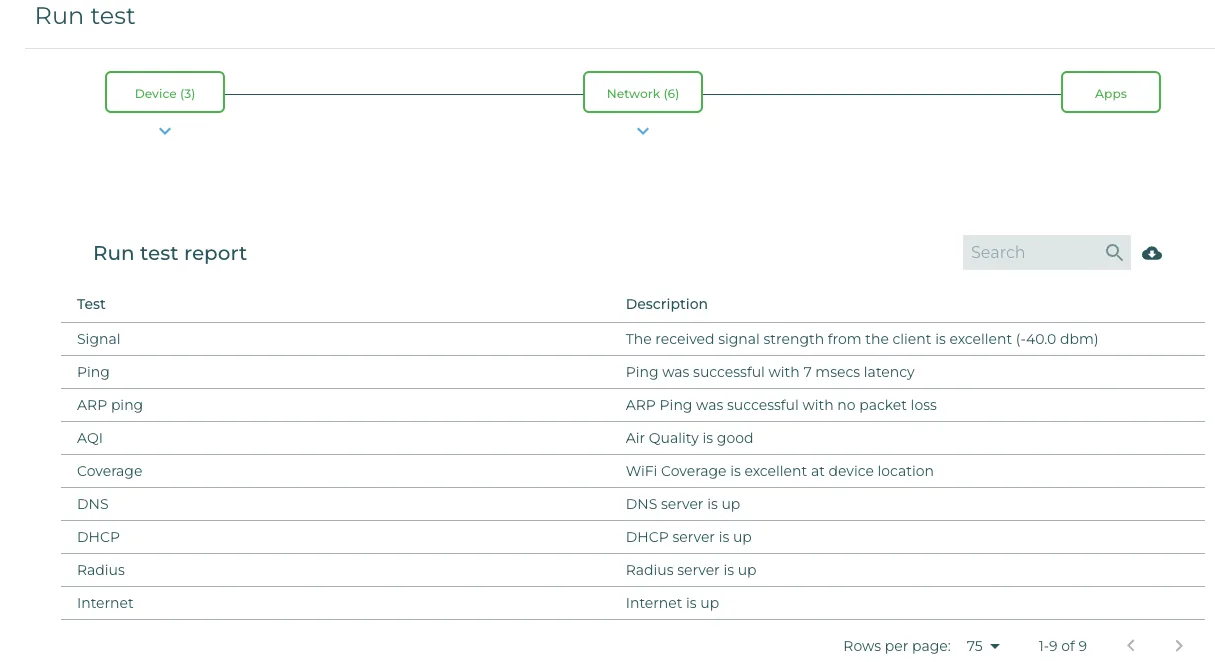Select the DHCP test name

coord(98,537)
